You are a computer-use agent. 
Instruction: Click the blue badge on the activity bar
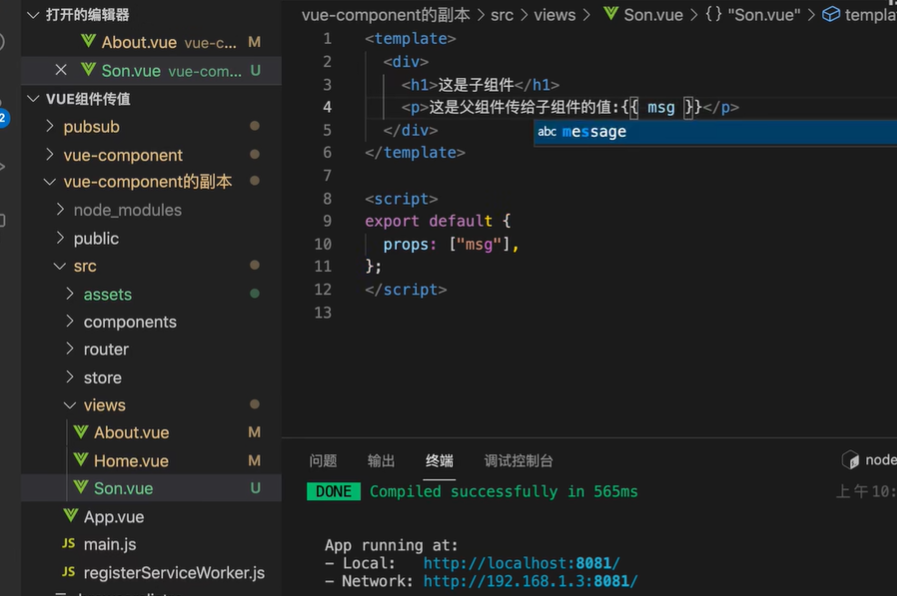(x=3, y=118)
